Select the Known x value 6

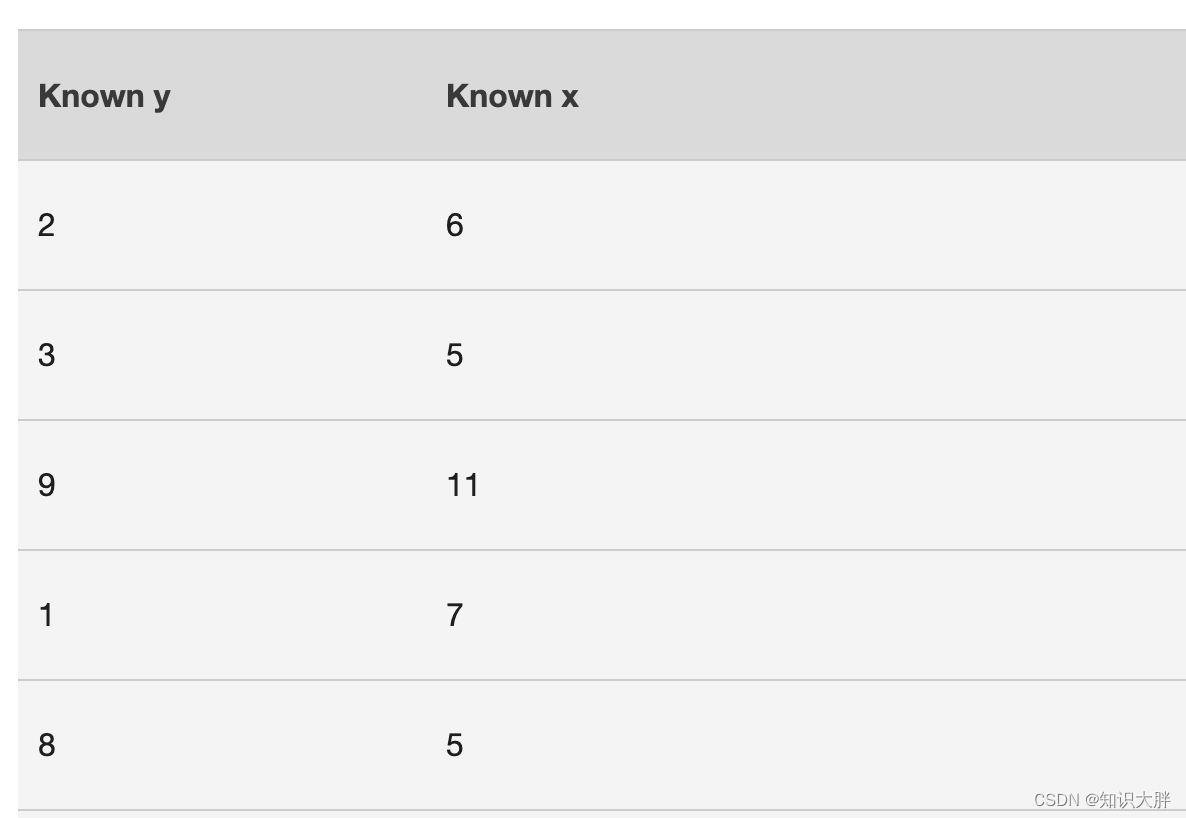coord(455,225)
